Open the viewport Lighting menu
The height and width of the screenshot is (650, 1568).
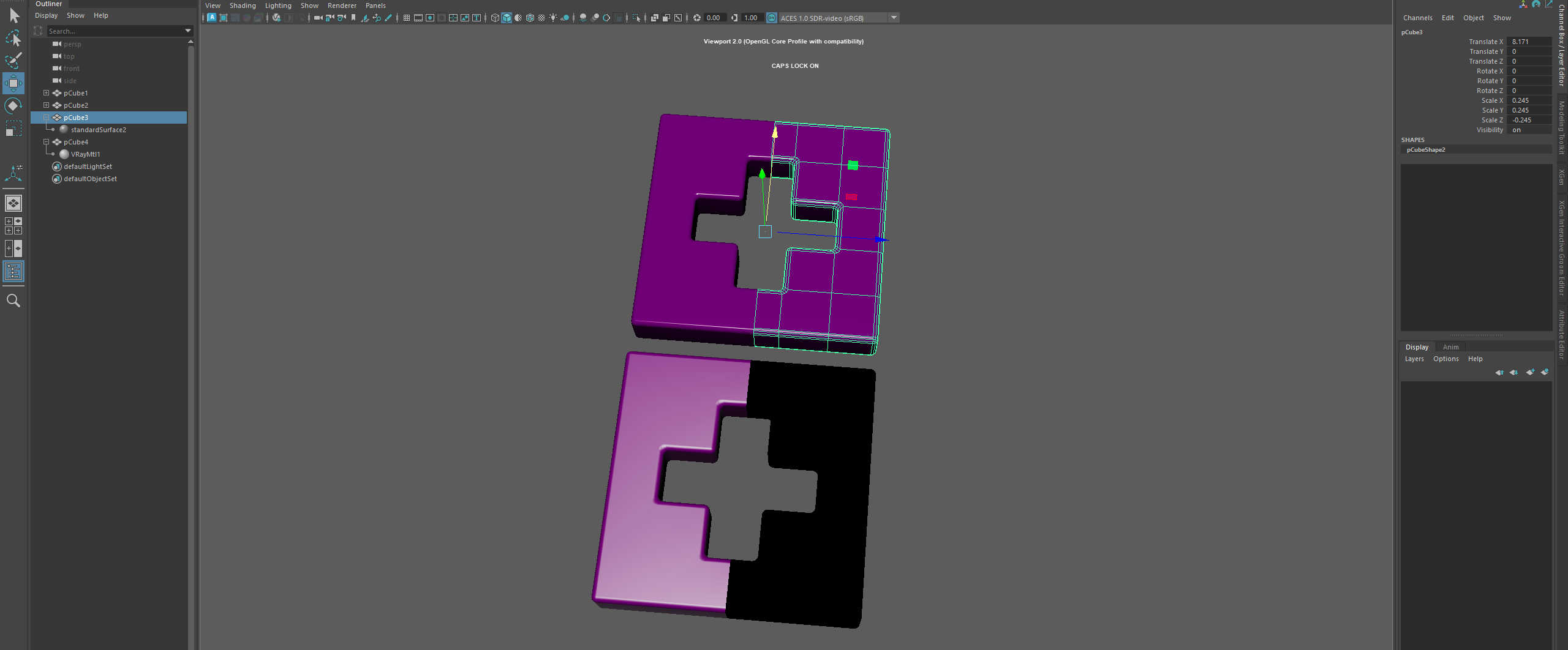[x=278, y=6]
